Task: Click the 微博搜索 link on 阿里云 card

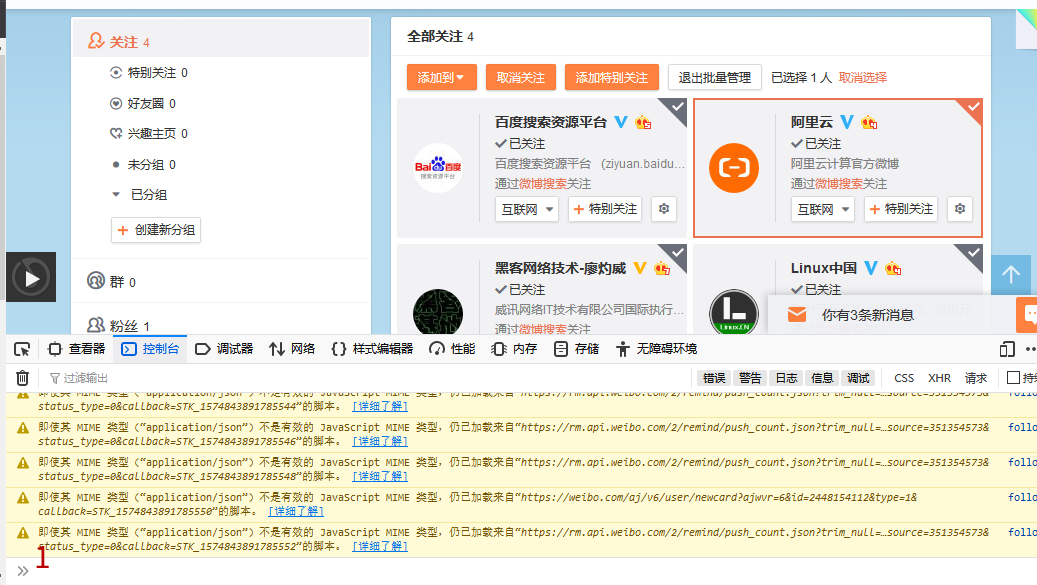Action: pyautogui.click(x=839, y=184)
